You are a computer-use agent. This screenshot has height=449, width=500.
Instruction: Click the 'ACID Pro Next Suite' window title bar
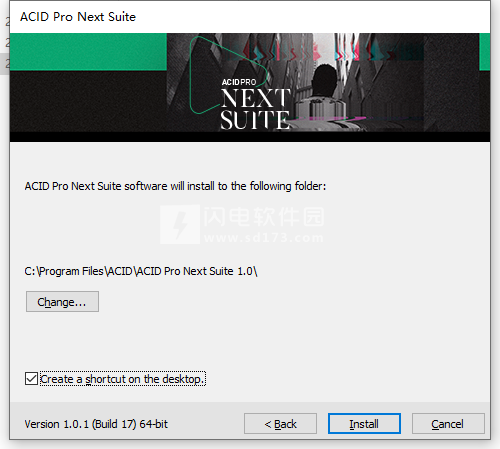[250, 17]
